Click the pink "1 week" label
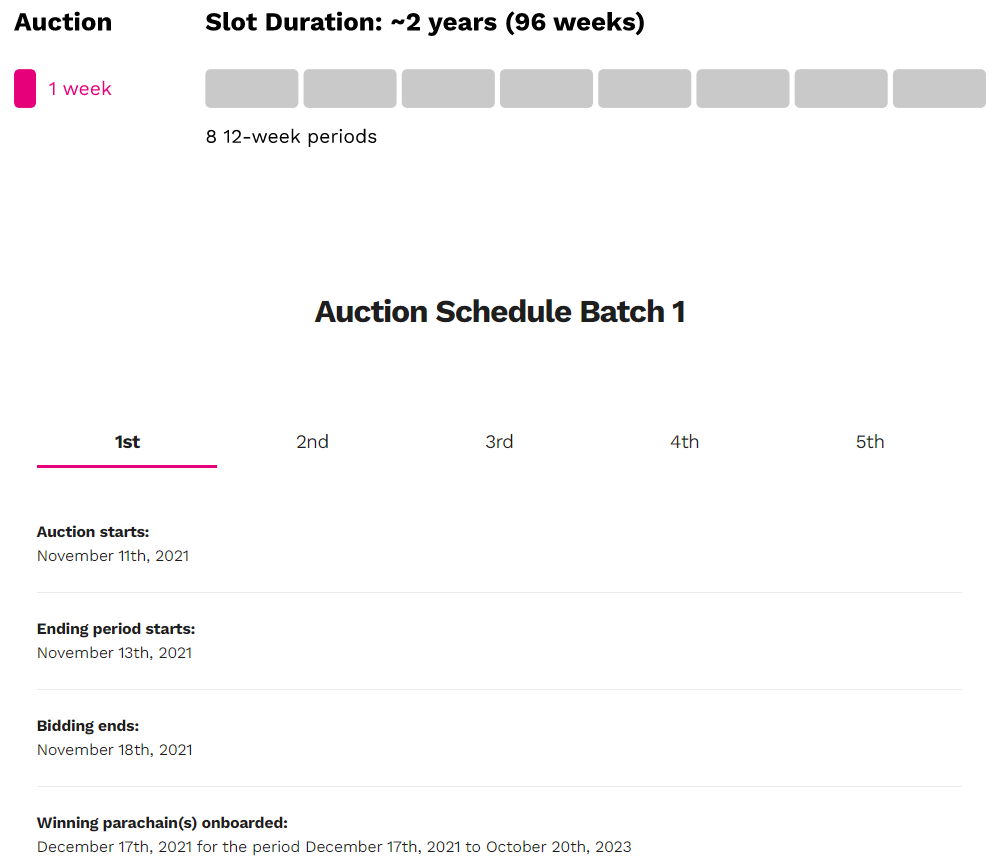Screen dimensions: 997x866 [x=80, y=89]
